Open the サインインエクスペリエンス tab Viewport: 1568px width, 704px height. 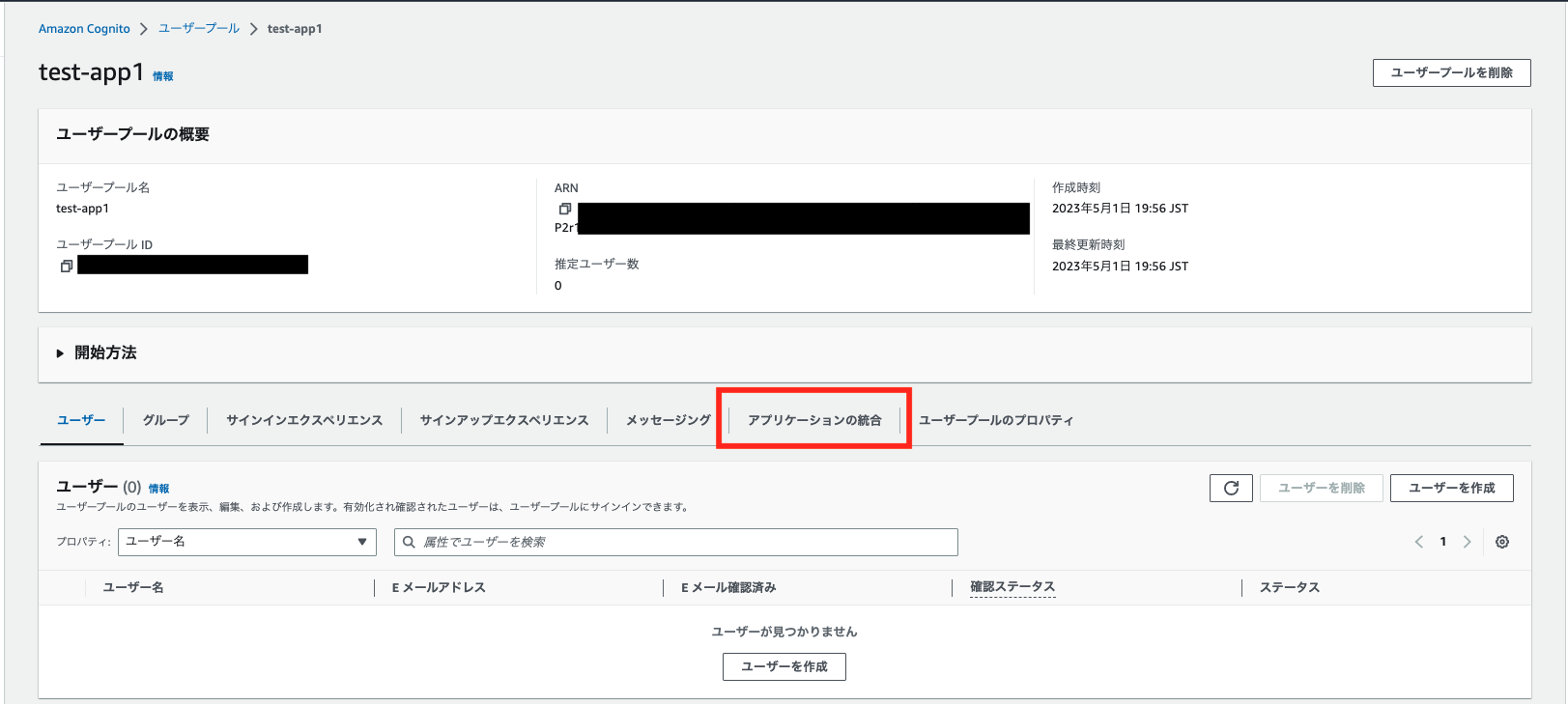pyautogui.click(x=304, y=420)
